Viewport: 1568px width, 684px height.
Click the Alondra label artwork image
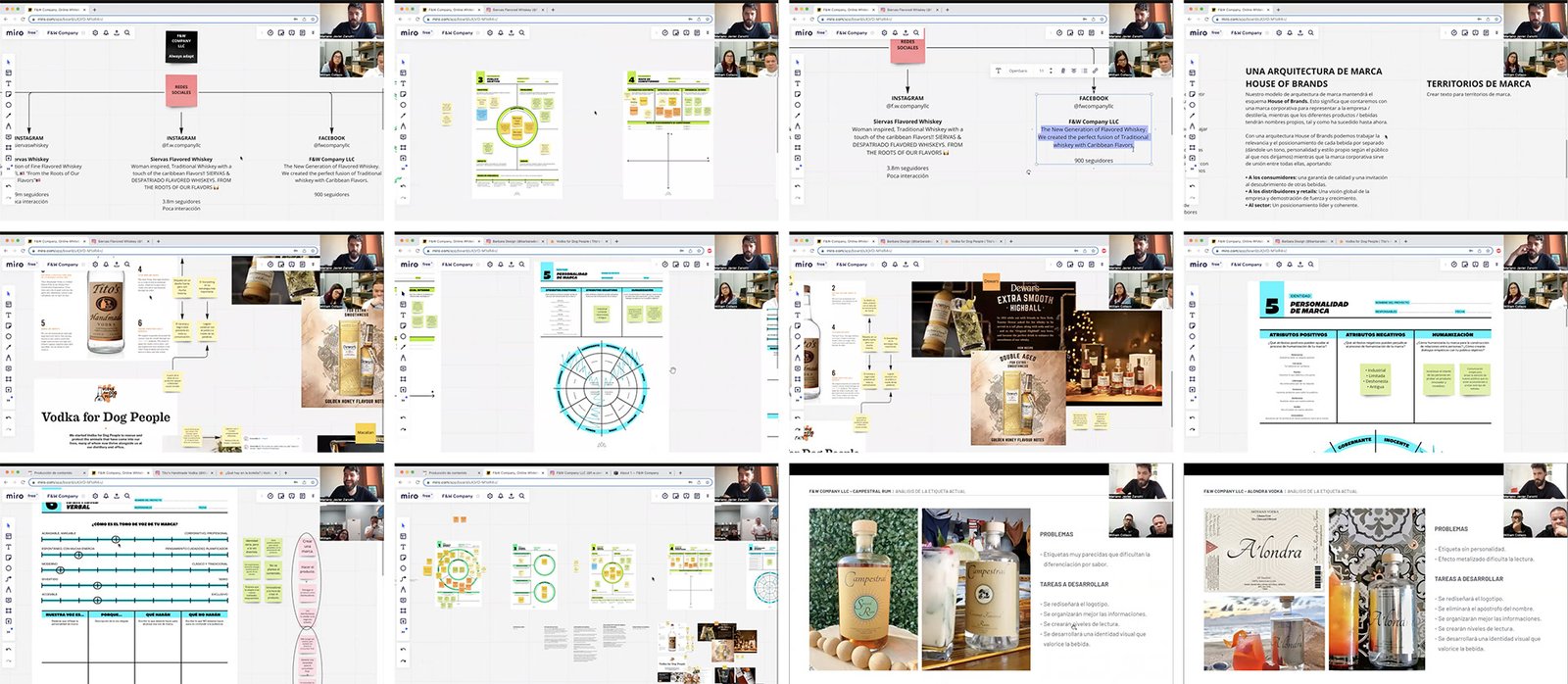[1262, 550]
